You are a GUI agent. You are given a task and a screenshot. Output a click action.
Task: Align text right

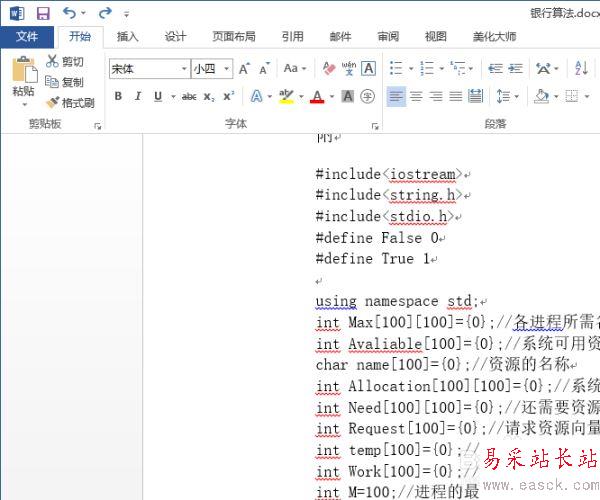[x=436, y=96]
